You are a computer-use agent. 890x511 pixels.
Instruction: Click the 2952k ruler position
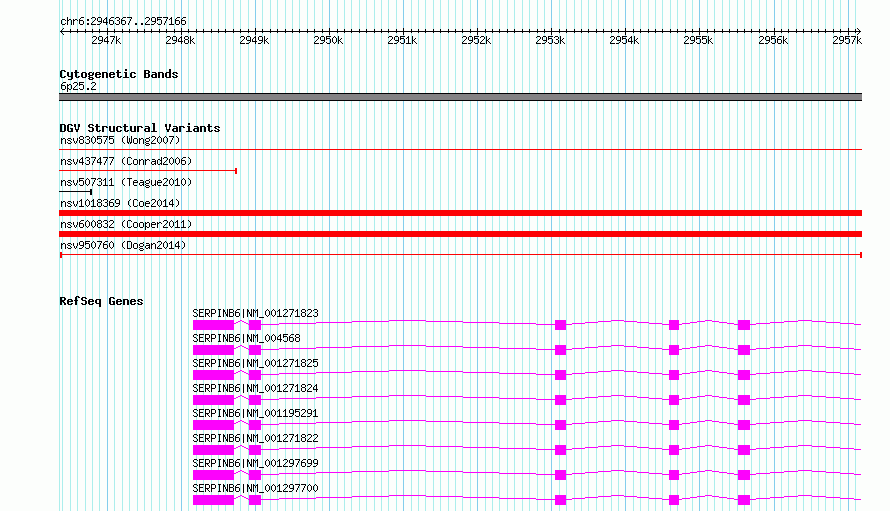point(476,40)
